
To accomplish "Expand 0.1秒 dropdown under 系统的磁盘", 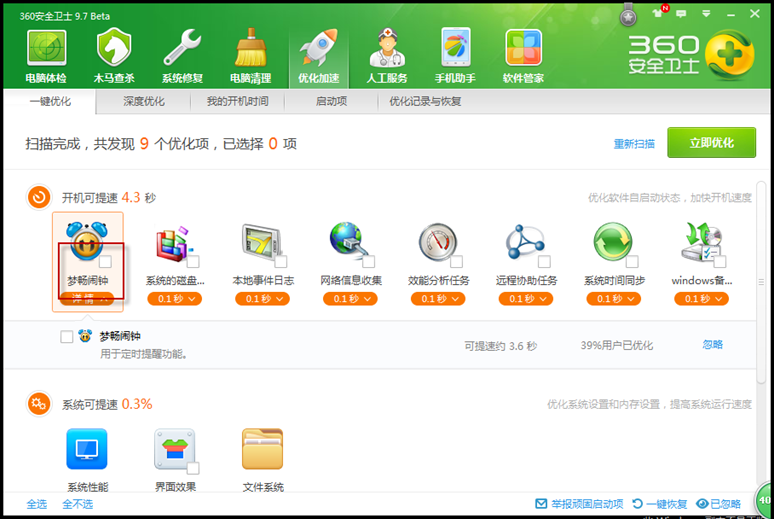I will click(175, 299).
